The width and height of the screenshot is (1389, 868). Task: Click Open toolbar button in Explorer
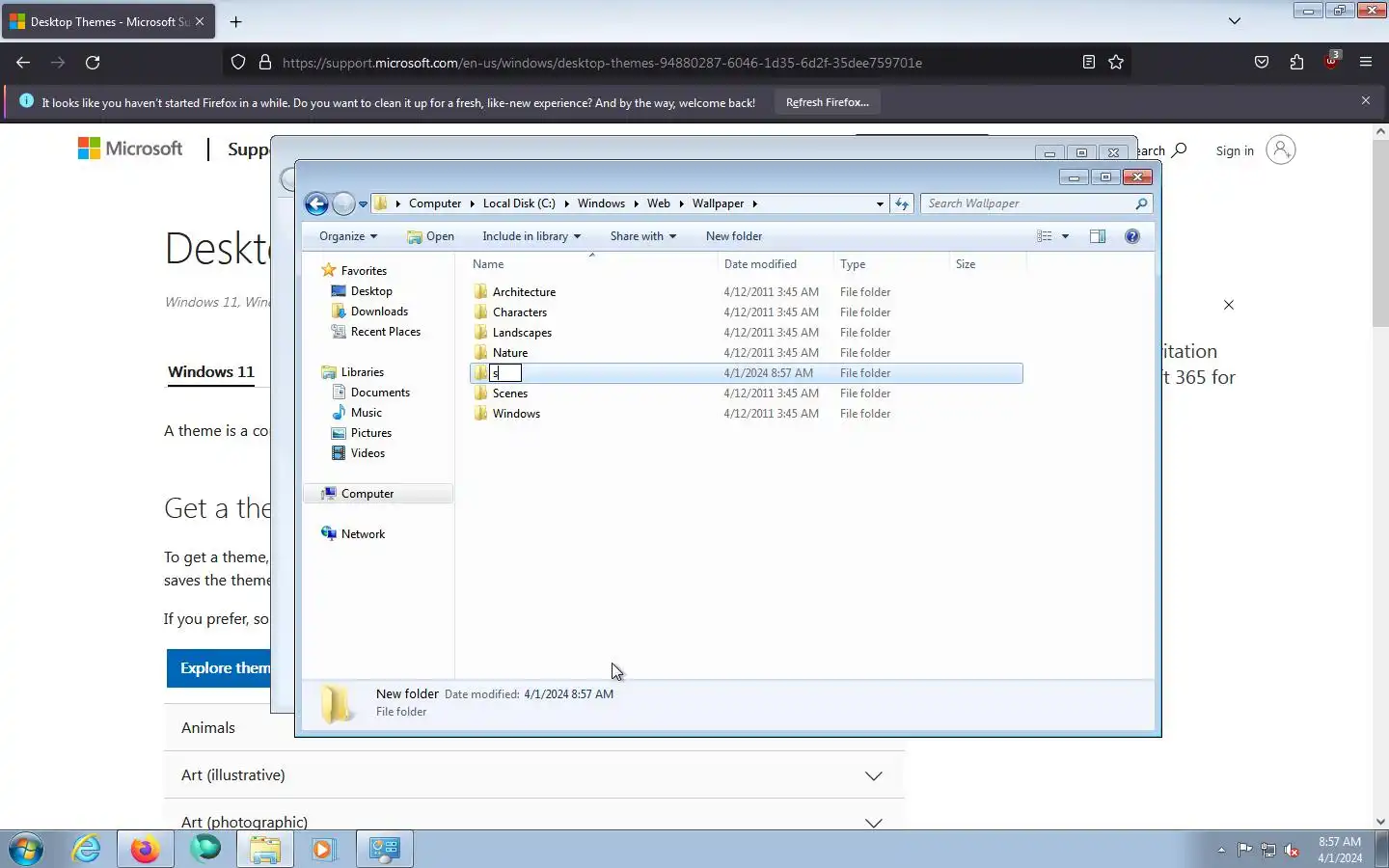(x=430, y=236)
